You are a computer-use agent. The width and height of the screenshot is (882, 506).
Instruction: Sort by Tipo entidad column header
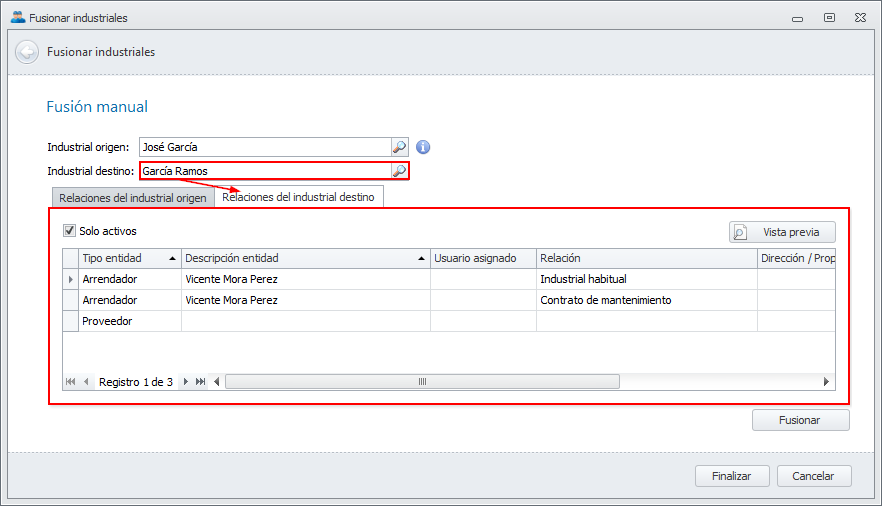[x=129, y=258]
